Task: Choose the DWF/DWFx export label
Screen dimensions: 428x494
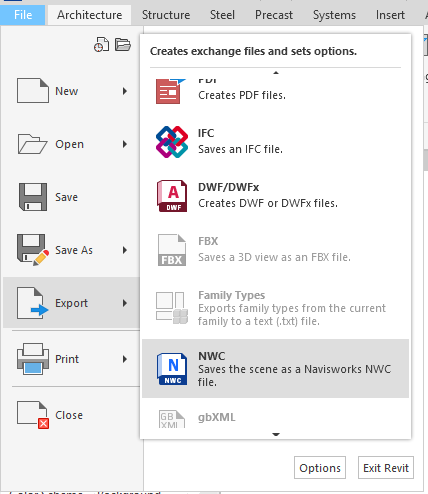Action: [228, 187]
